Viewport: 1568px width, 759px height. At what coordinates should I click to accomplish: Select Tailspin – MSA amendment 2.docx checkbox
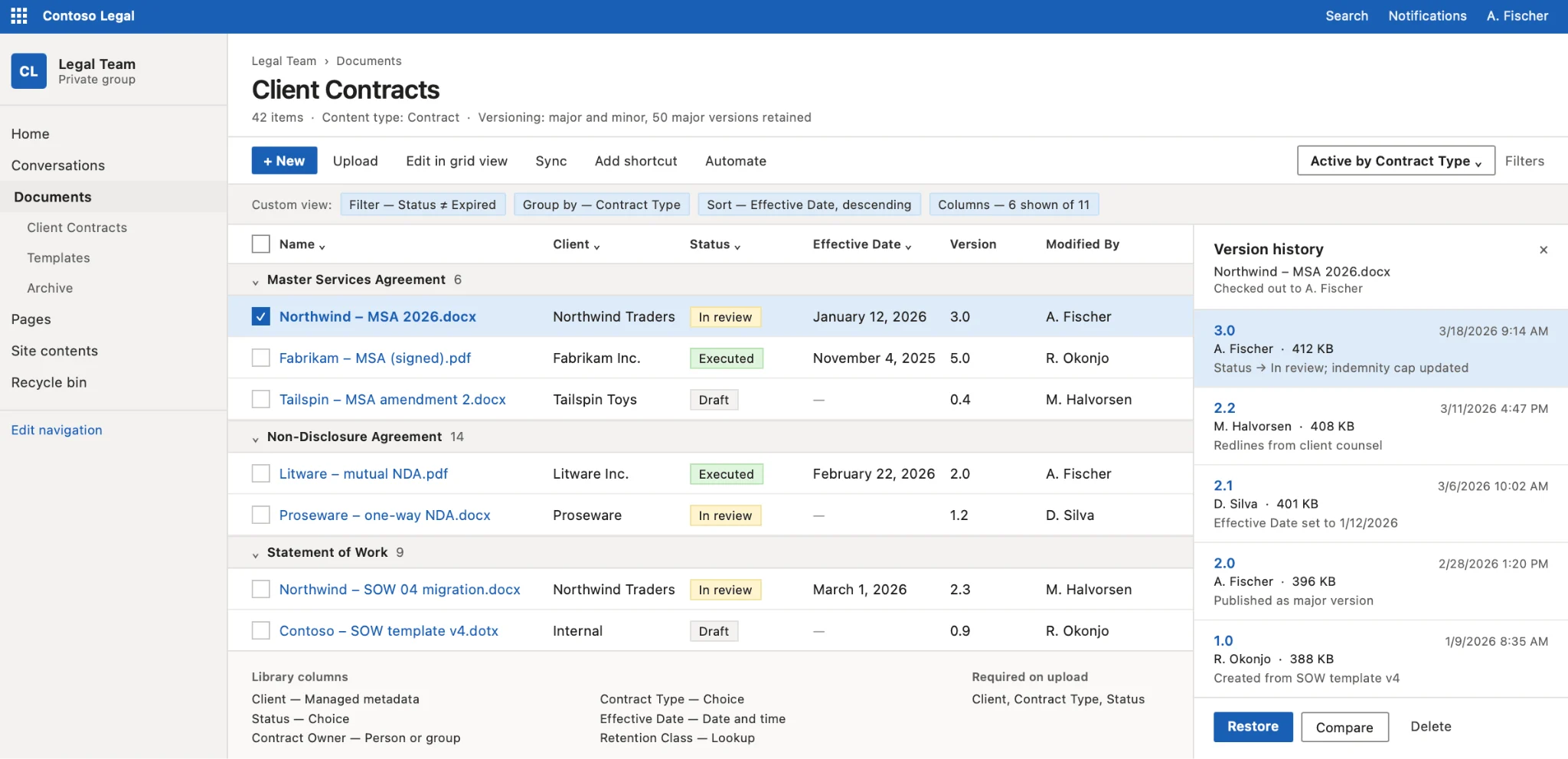tap(261, 399)
